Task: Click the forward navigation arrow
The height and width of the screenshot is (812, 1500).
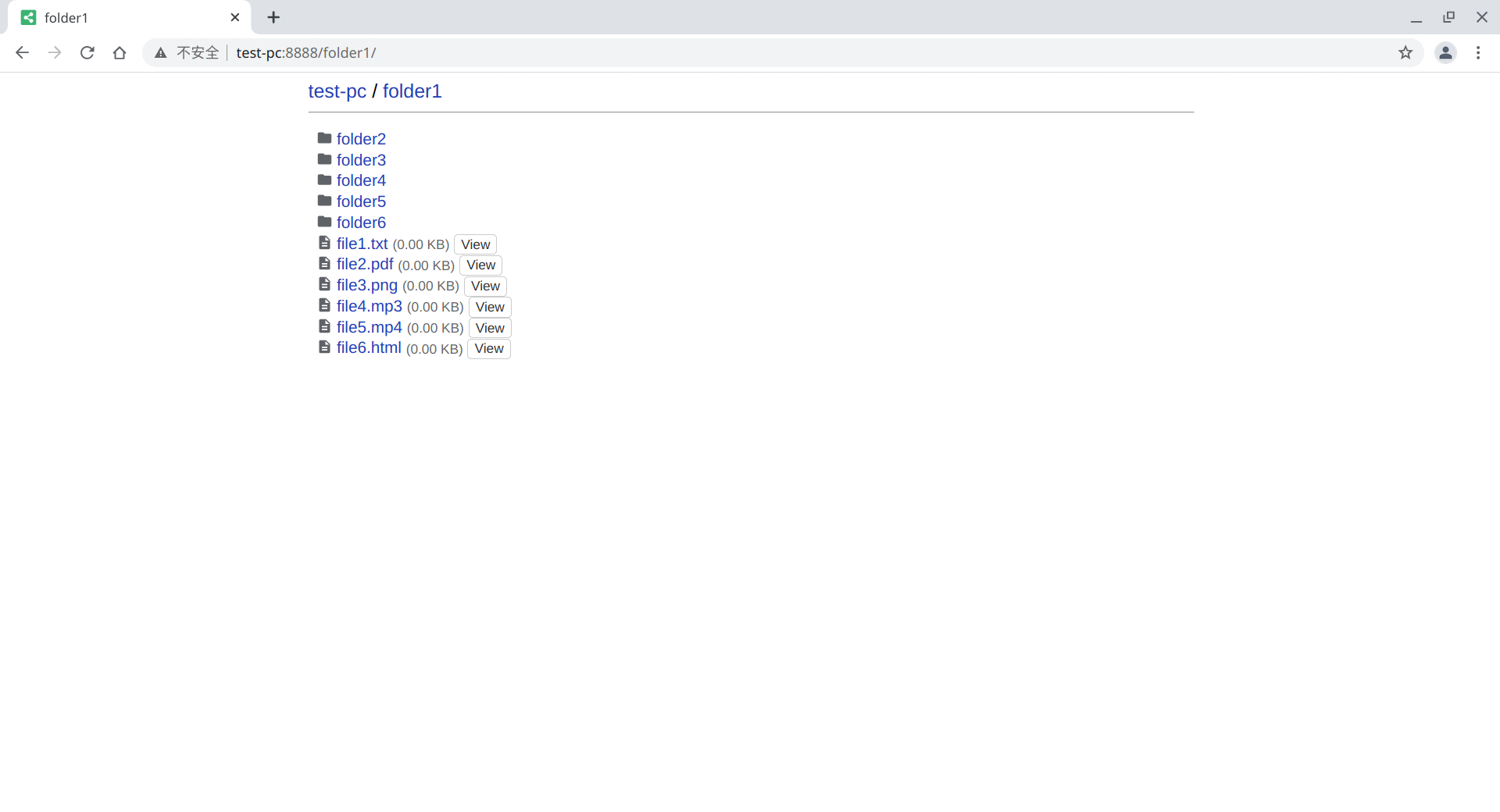Action: 55,52
